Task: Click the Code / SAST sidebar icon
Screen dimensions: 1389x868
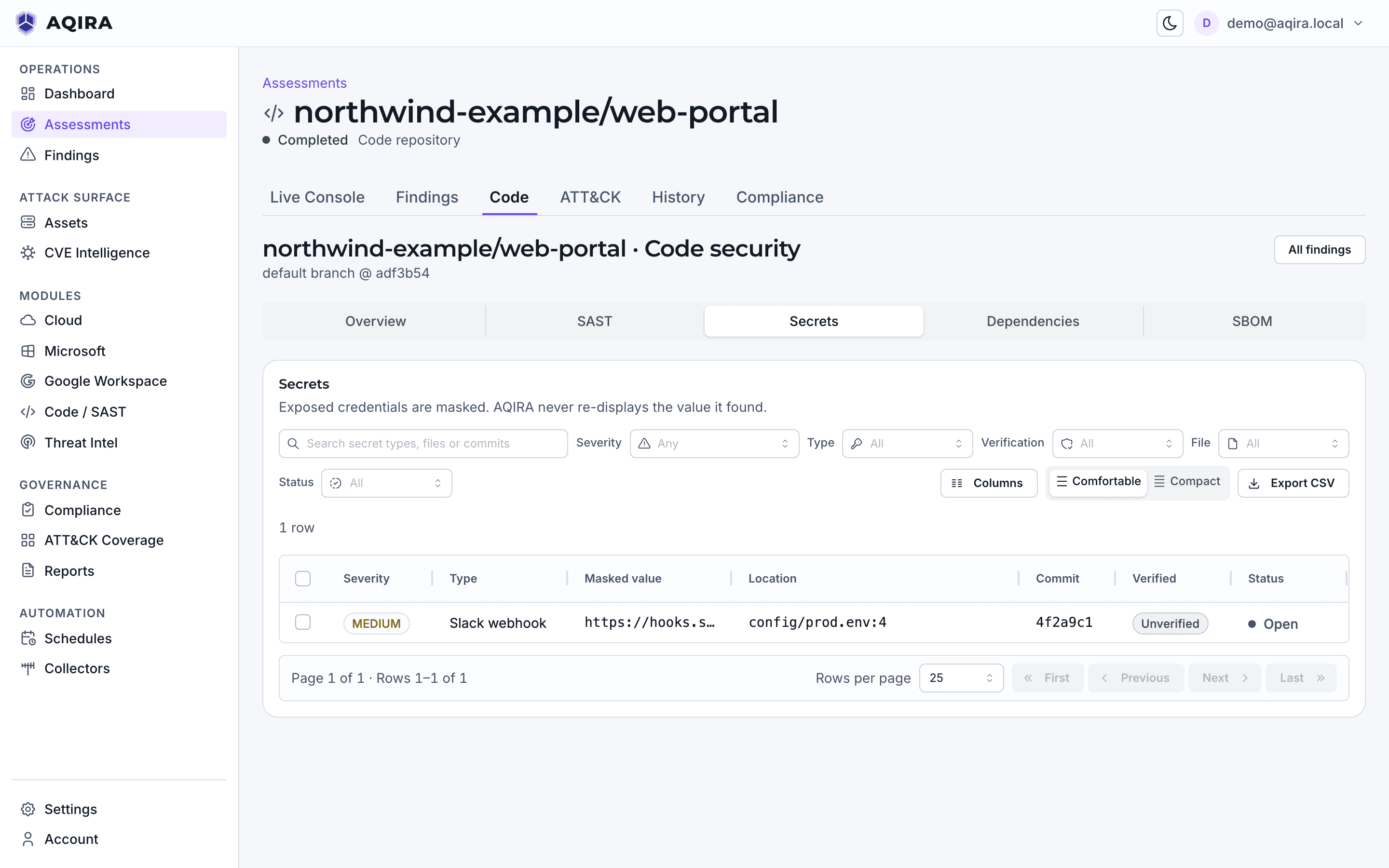Action: coord(27,412)
